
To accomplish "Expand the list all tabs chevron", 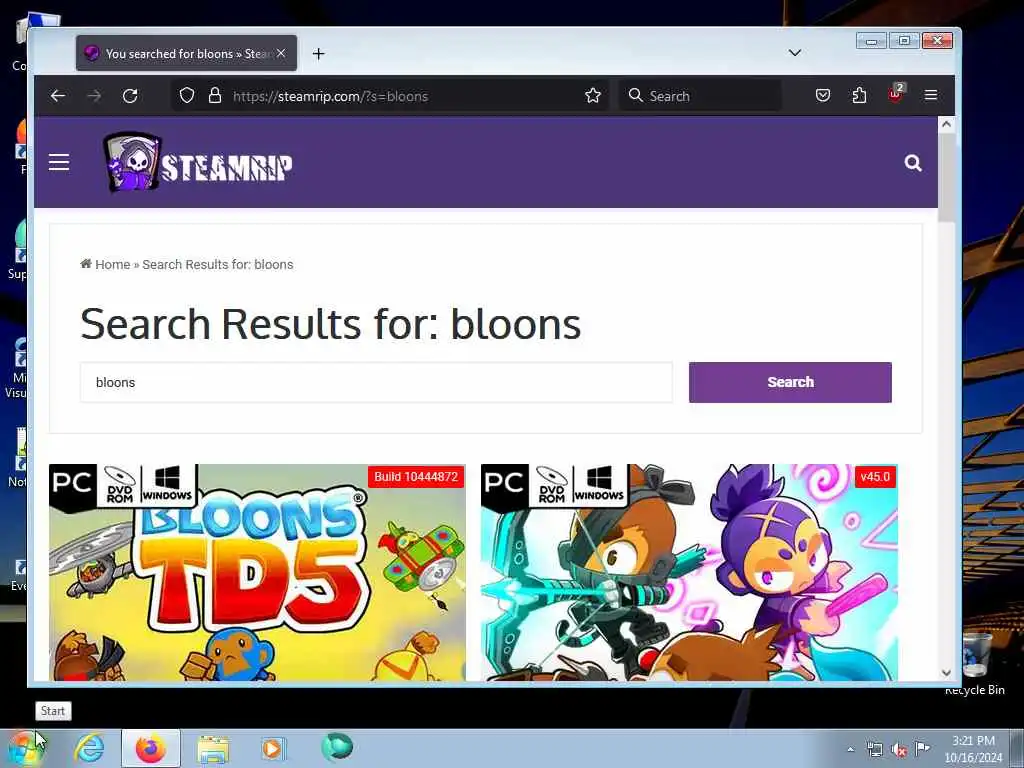I will [795, 53].
